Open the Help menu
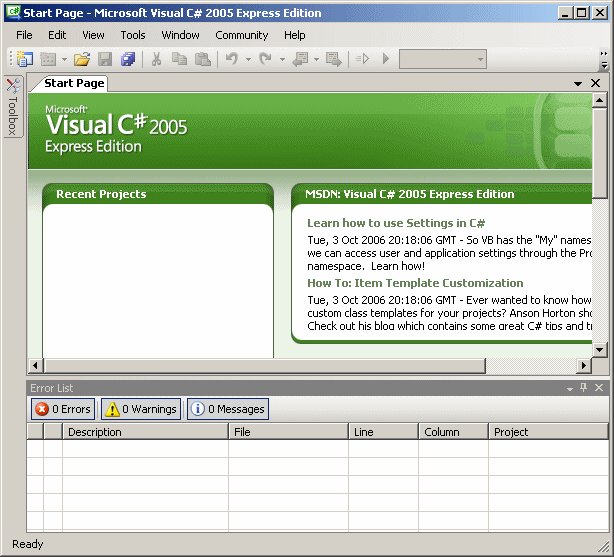614x557 pixels. tap(294, 35)
